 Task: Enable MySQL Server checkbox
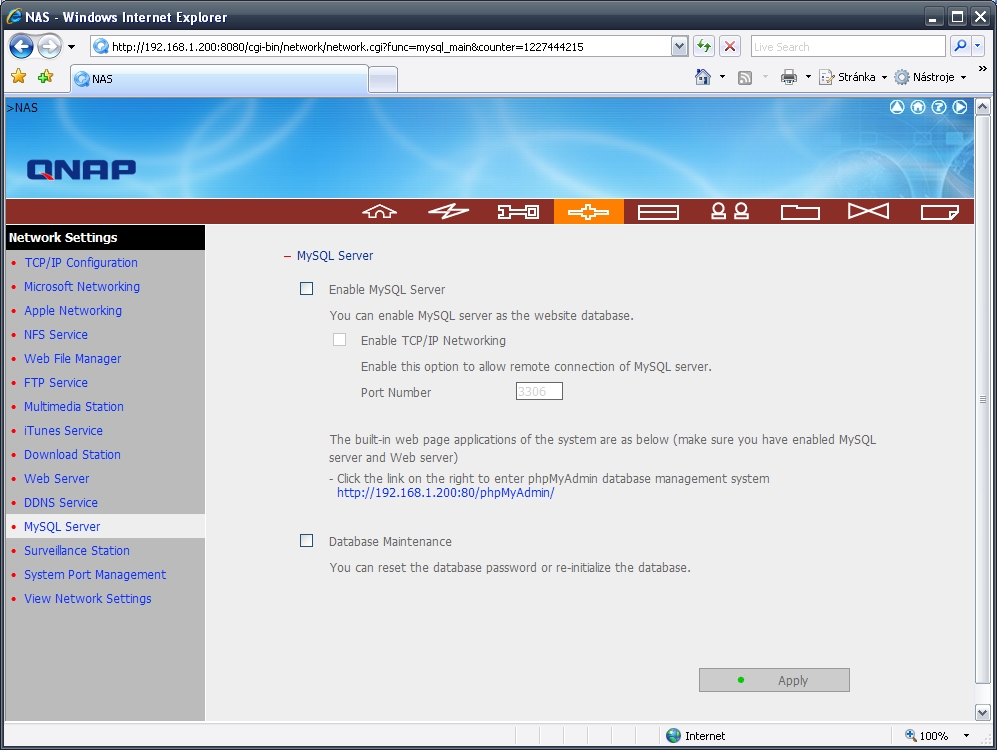[306, 289]
